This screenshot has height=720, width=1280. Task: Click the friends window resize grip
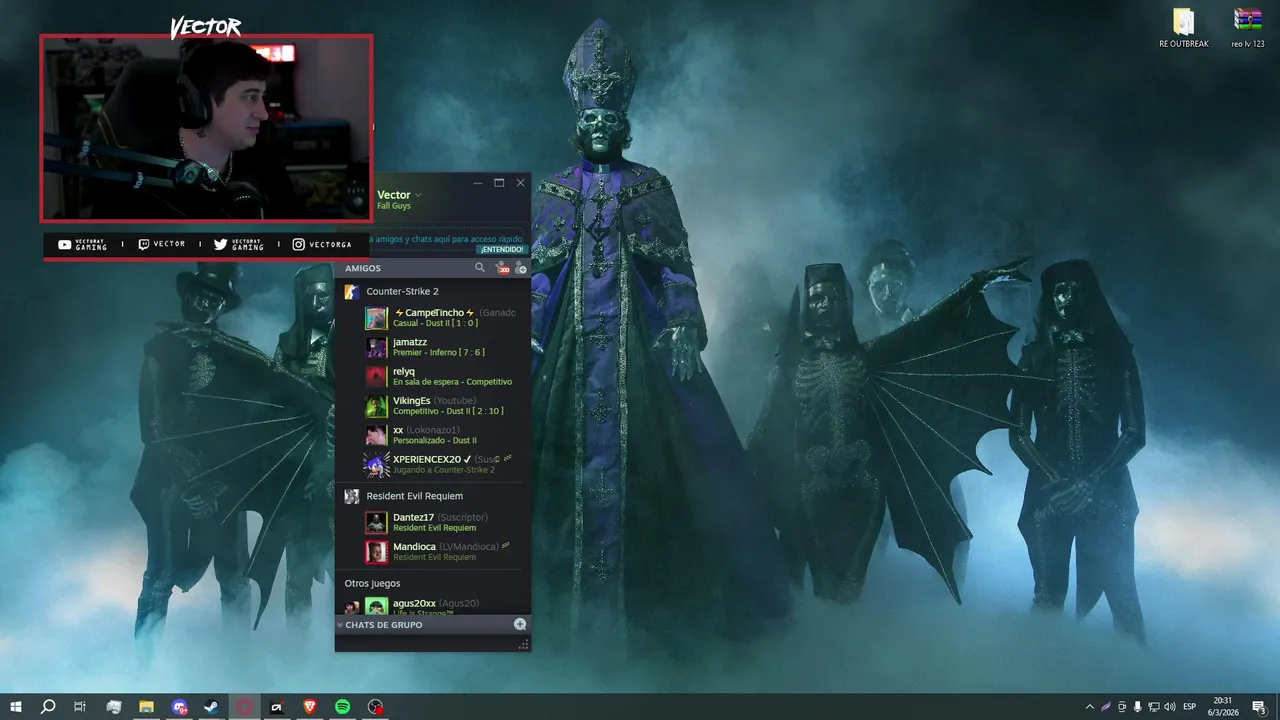point(523,646)
